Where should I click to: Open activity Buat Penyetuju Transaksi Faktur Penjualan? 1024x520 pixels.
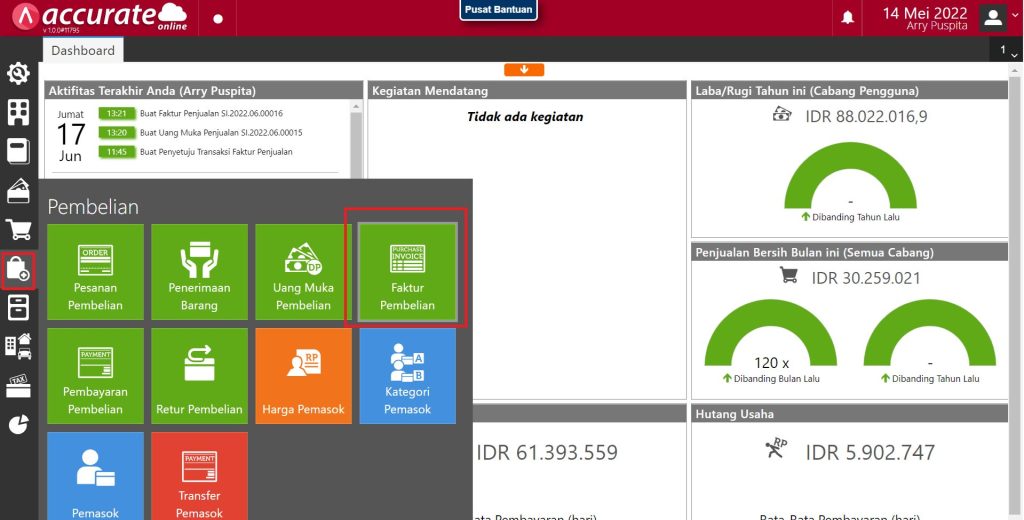(216, 152)
